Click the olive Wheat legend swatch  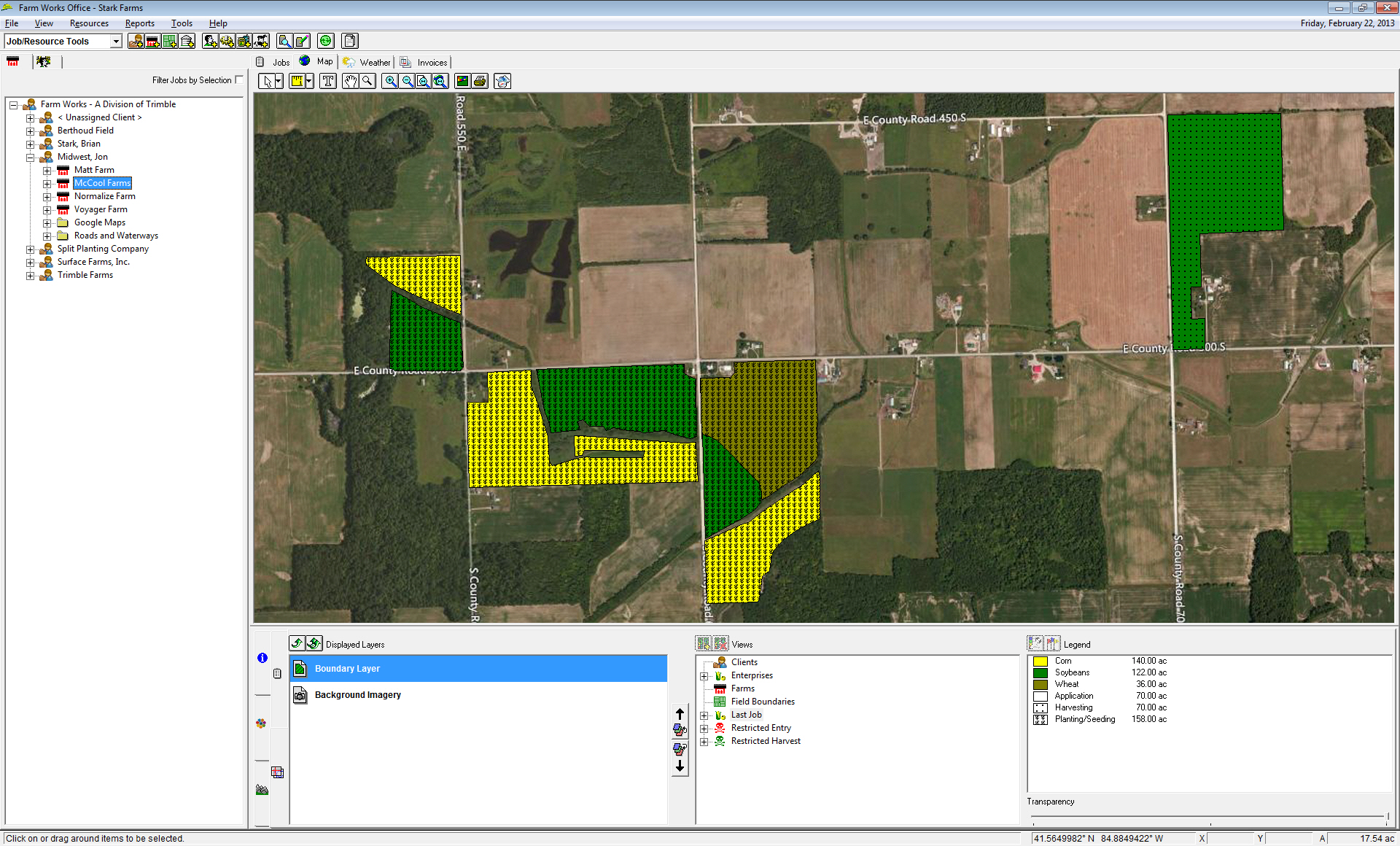[x=1041, y=685]
